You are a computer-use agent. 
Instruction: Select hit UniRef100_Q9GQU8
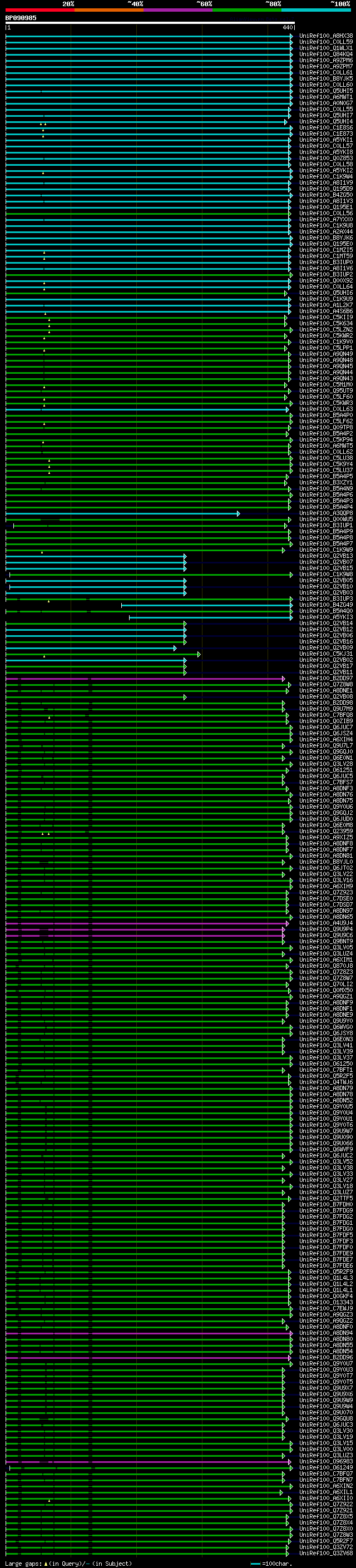(326, 1418)
